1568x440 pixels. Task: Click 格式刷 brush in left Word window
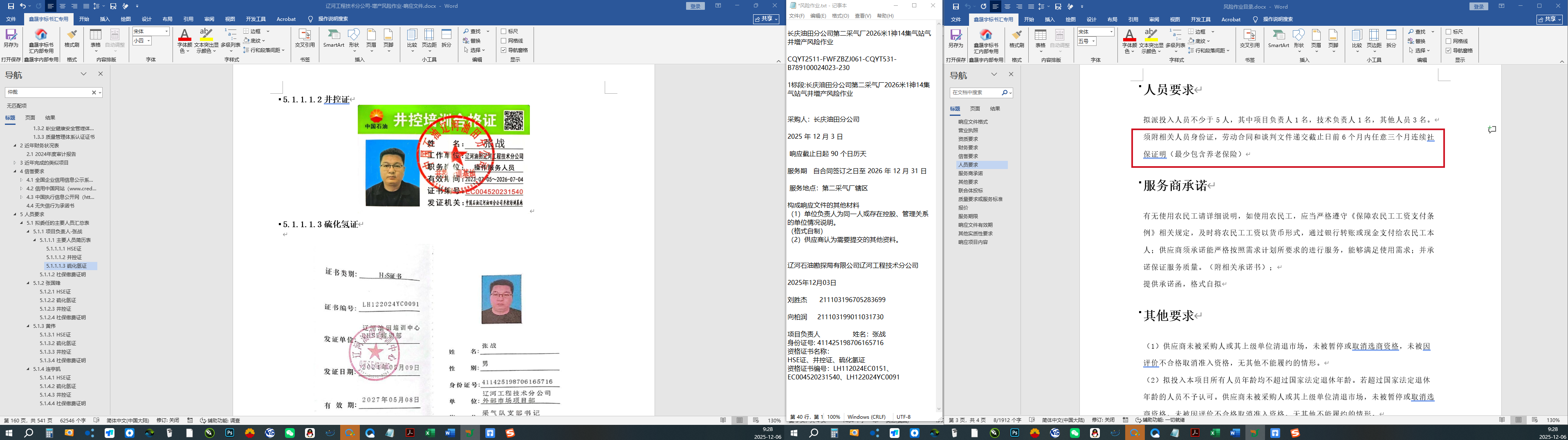pyautogui.click(x=72, y=38)
